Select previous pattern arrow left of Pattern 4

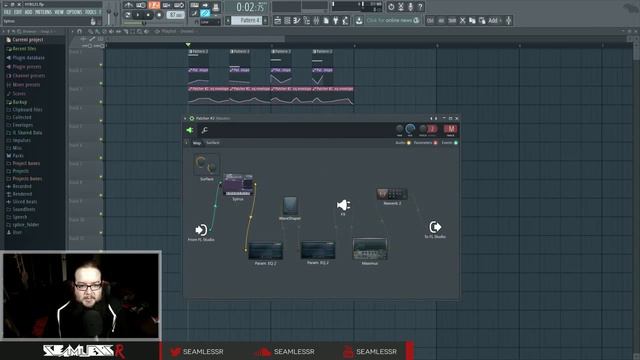(228, 20)
